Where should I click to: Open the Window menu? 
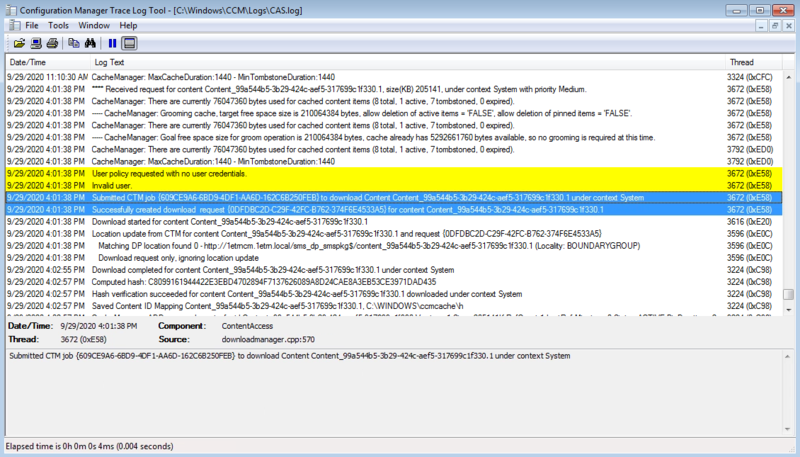pyautogui.click(x=94, y=24)
